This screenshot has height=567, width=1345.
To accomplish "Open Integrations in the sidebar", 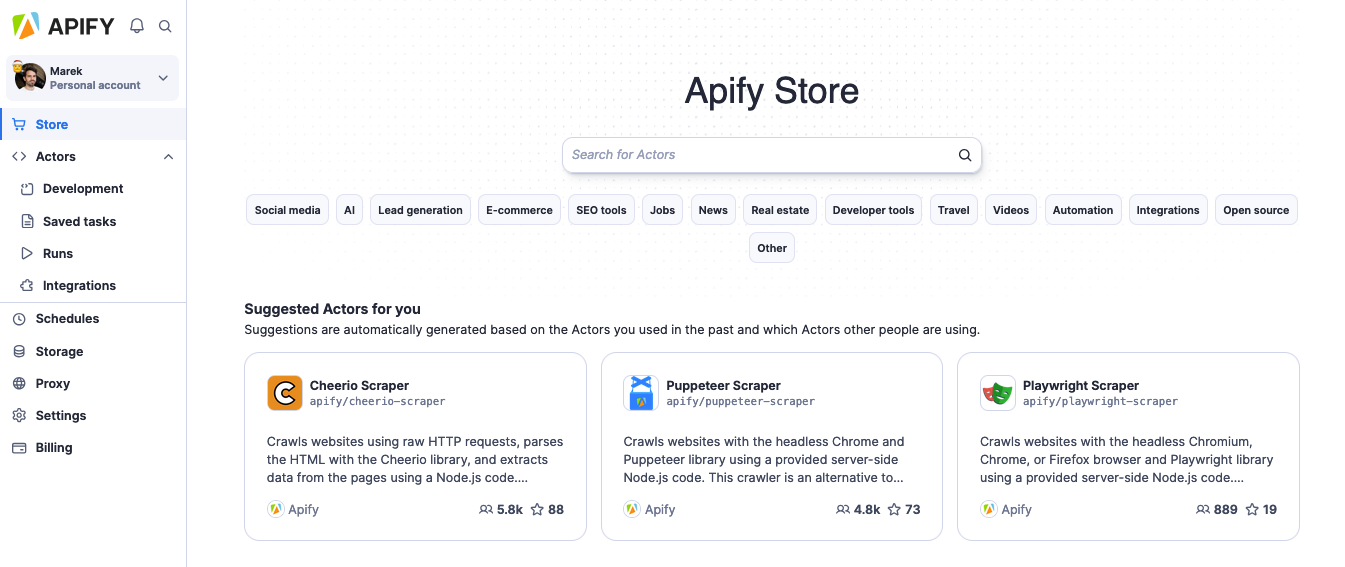I will point(79,286).
